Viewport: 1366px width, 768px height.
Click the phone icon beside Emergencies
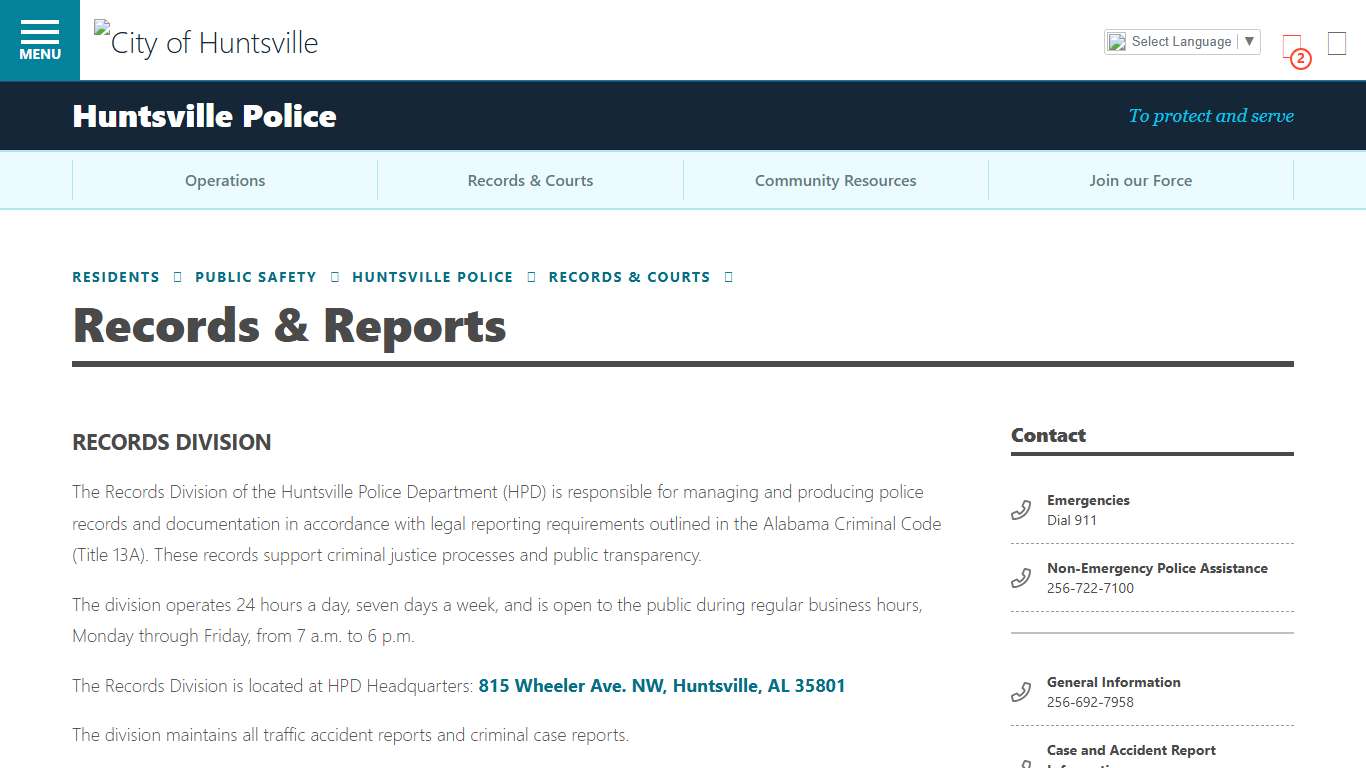pyautogui.click(x=1020, y=509)
